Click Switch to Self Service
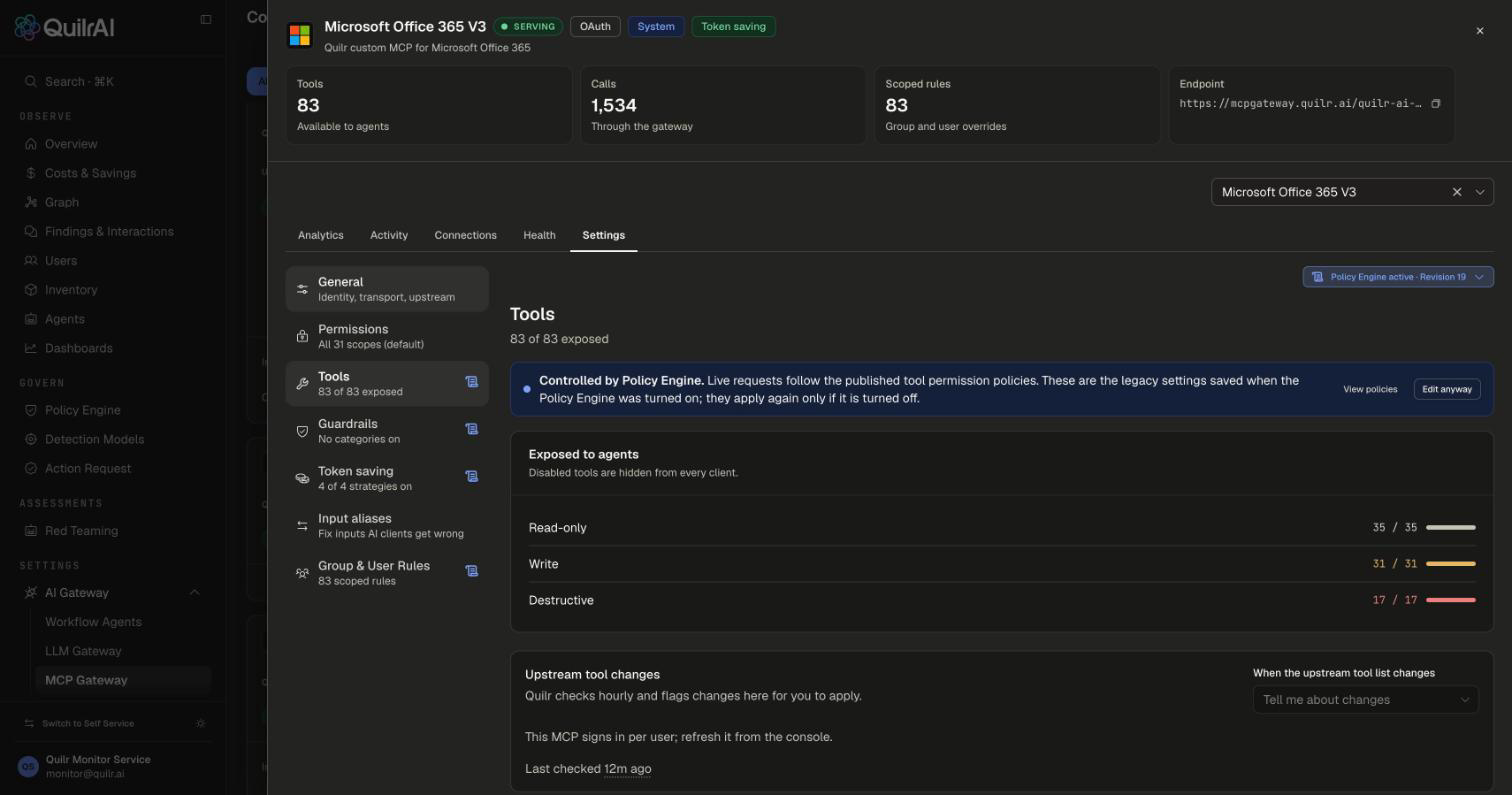The width and height of the screenshot is (1512, 795). pyautogui.click(x=88, y=723)
